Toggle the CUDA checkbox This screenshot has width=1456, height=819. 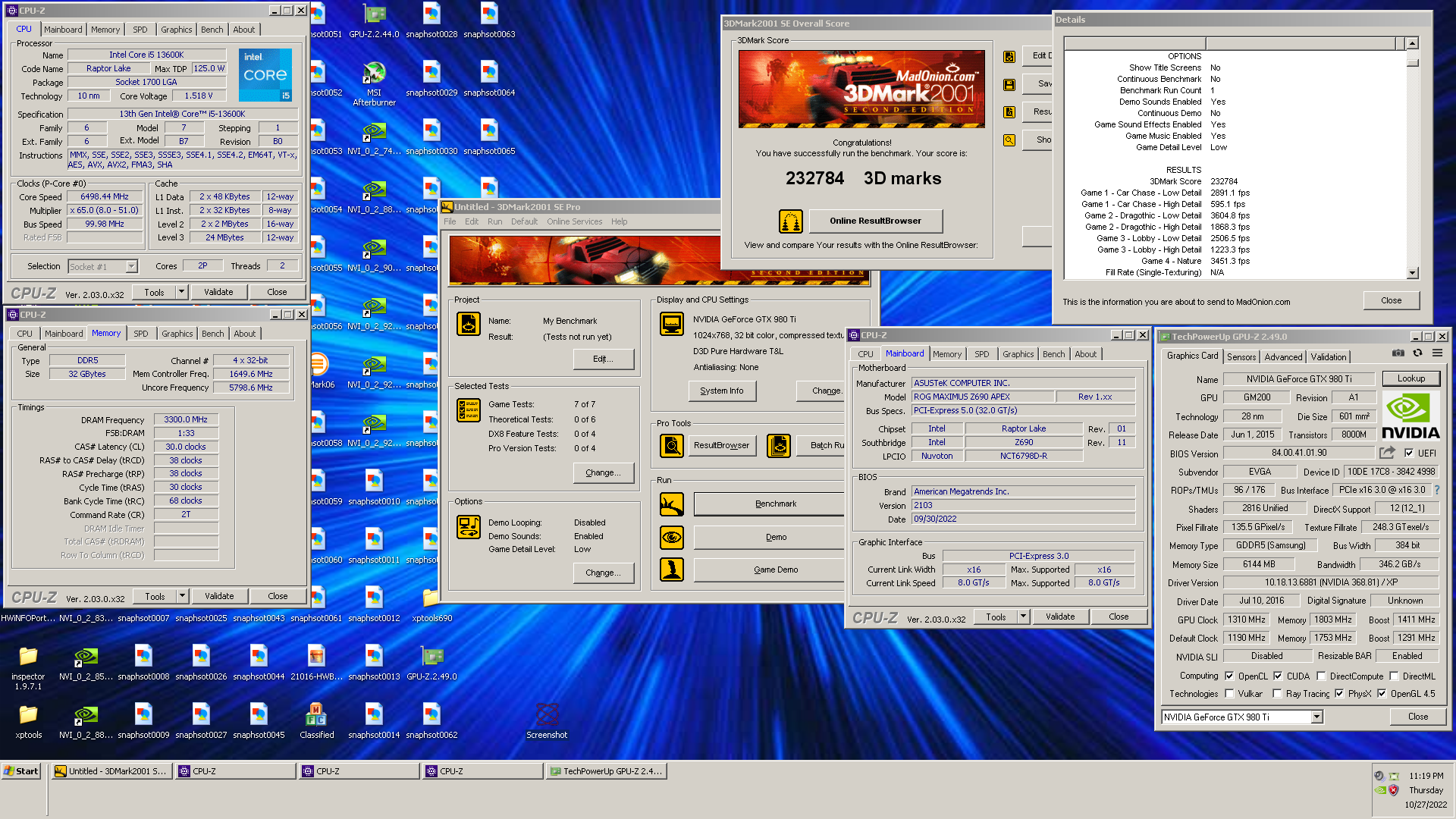[1278, 676]
